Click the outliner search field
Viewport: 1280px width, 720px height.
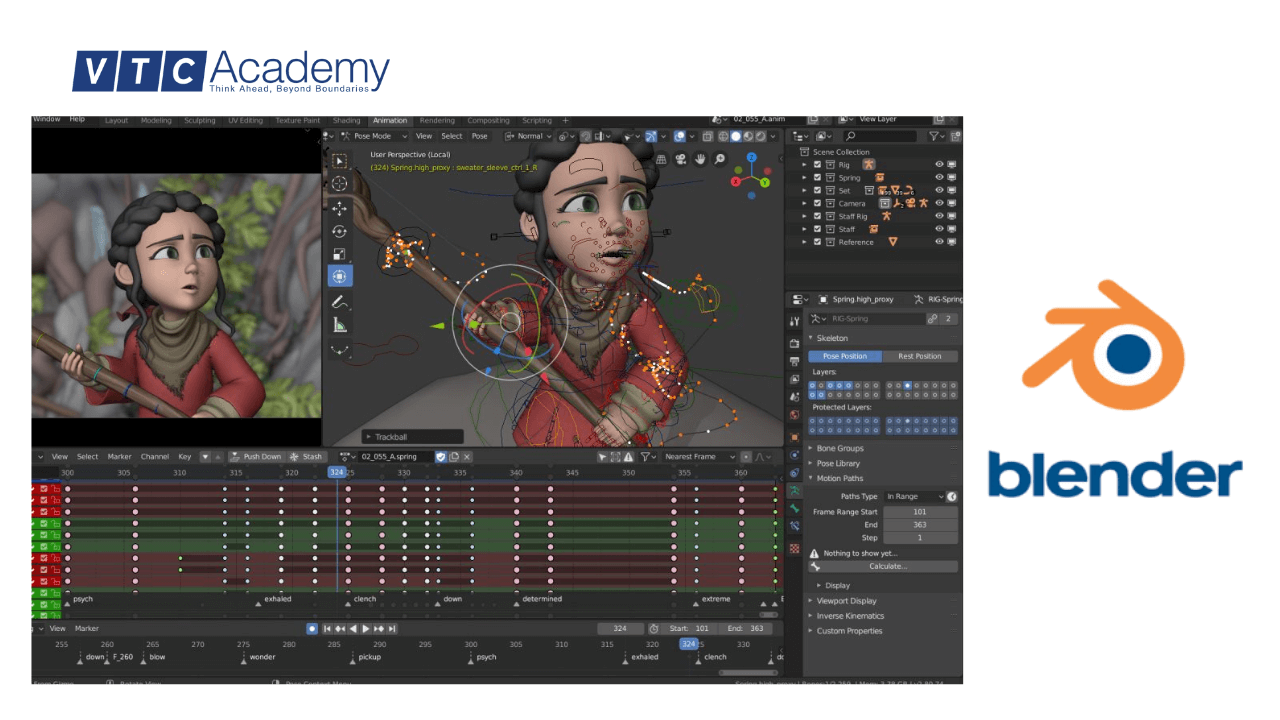[880, 136]
